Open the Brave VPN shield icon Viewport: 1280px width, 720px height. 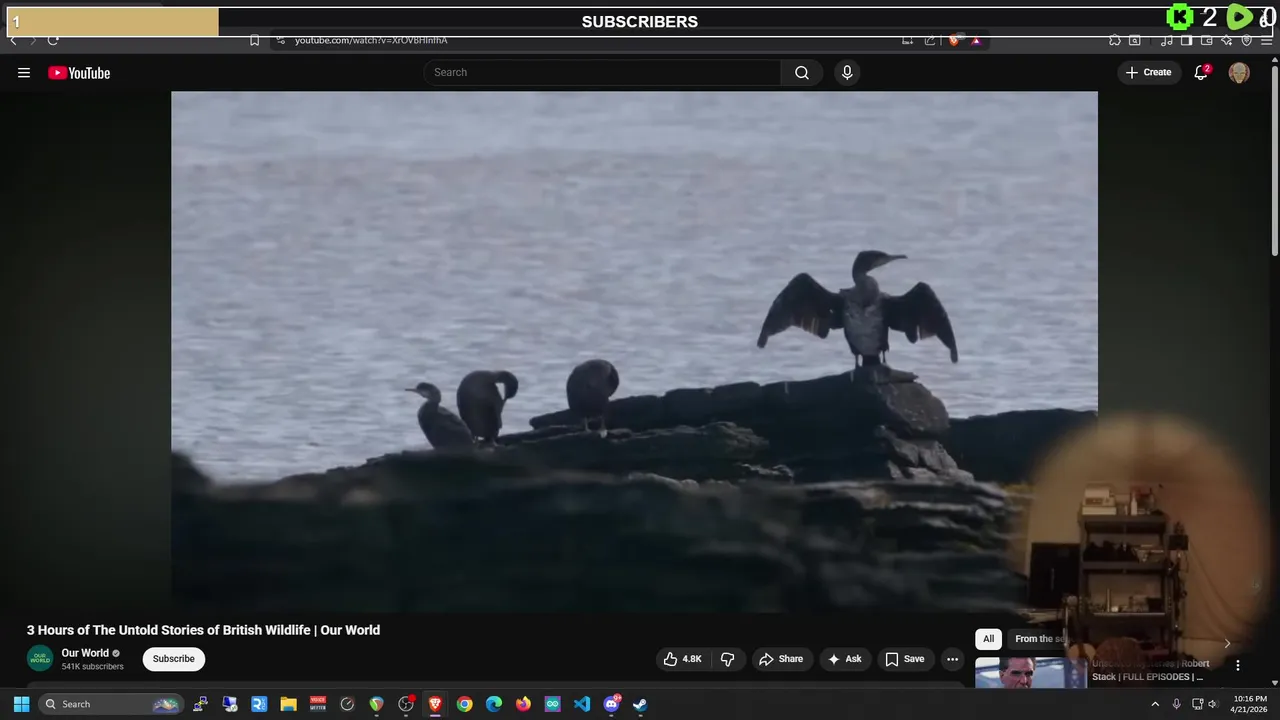click(x=1246, y=40)
